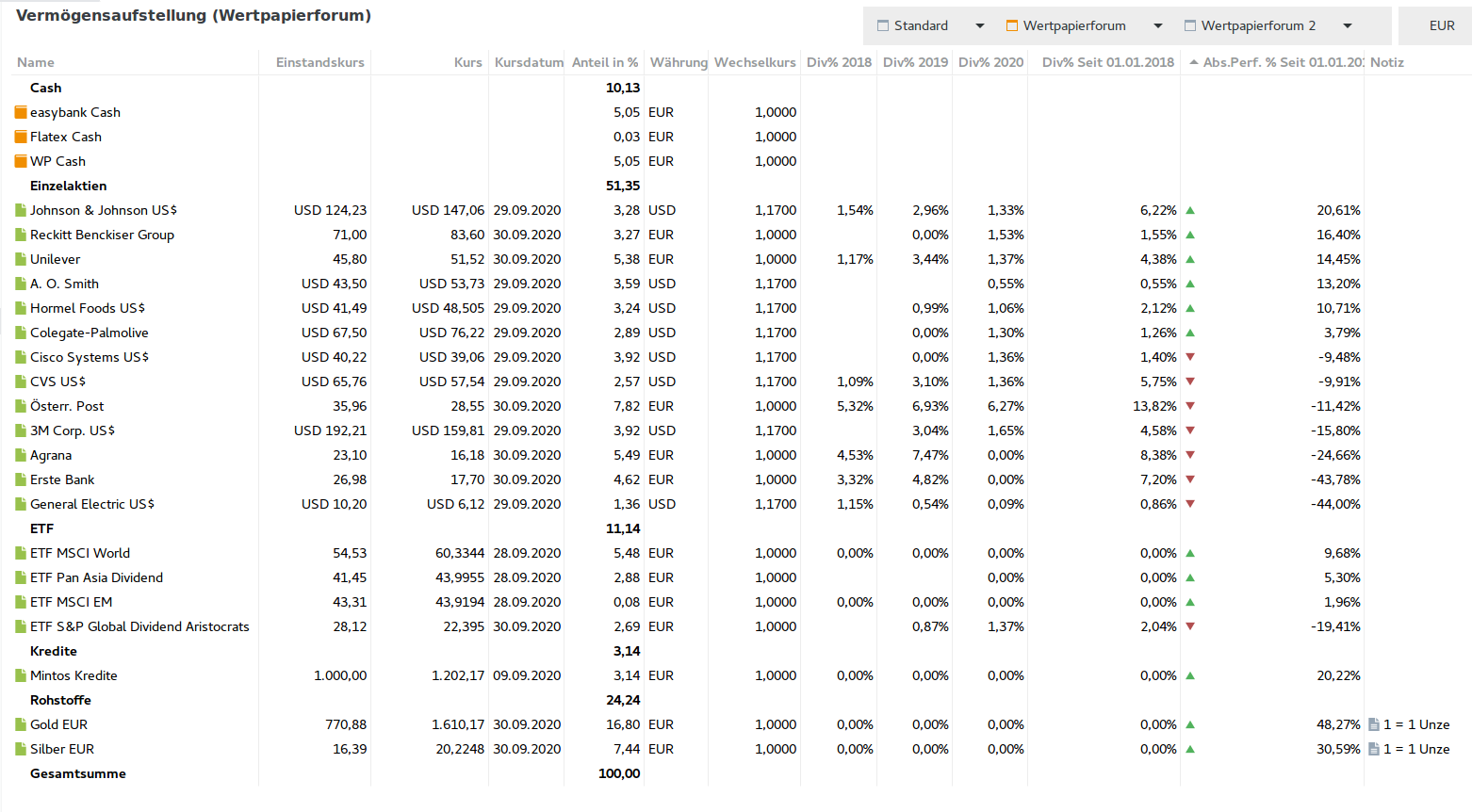Sort by the Einstandskurs column header
The image size is (1472, 812).
[320, 62]
